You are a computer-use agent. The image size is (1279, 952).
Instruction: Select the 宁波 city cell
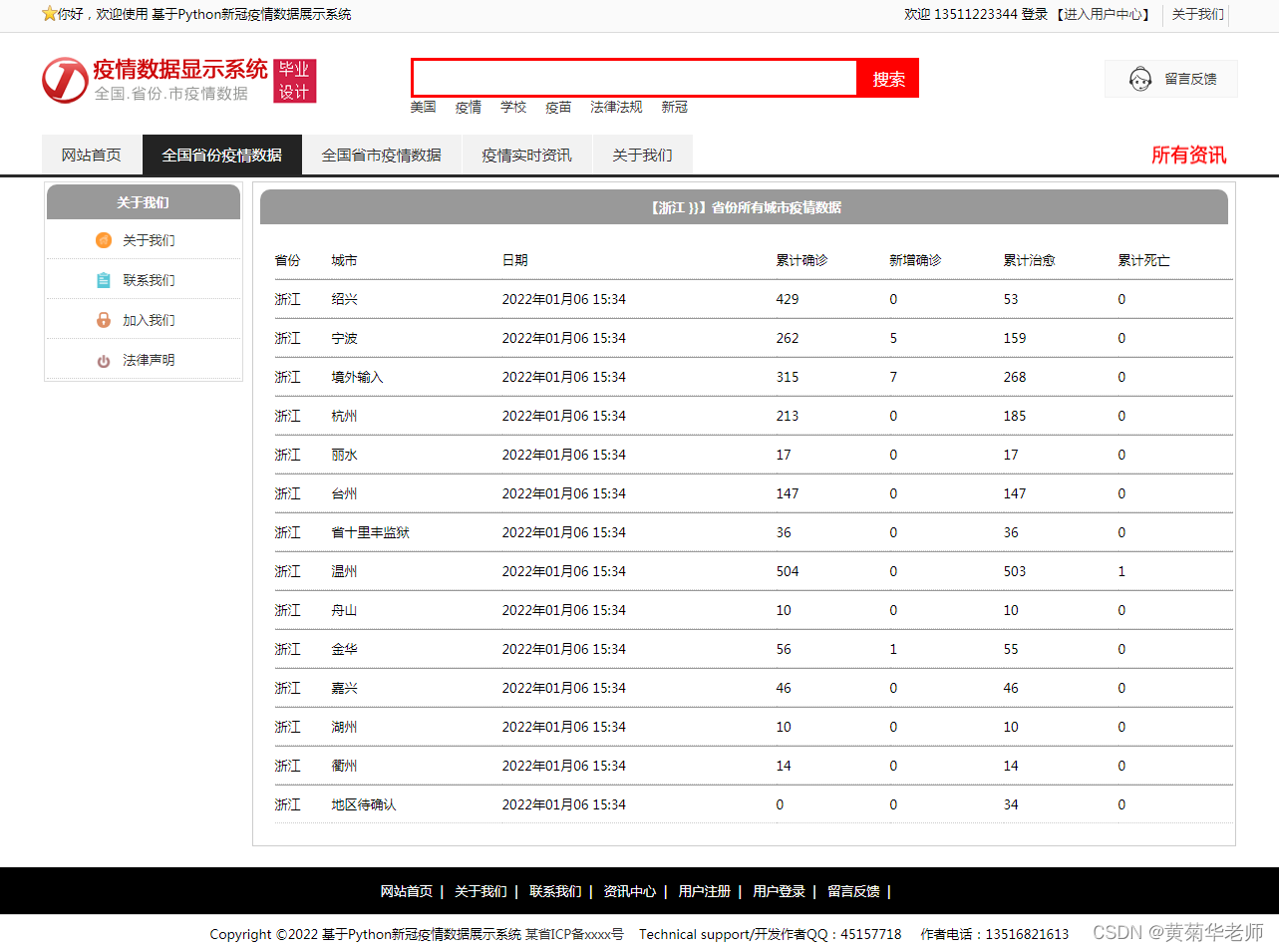345,338
